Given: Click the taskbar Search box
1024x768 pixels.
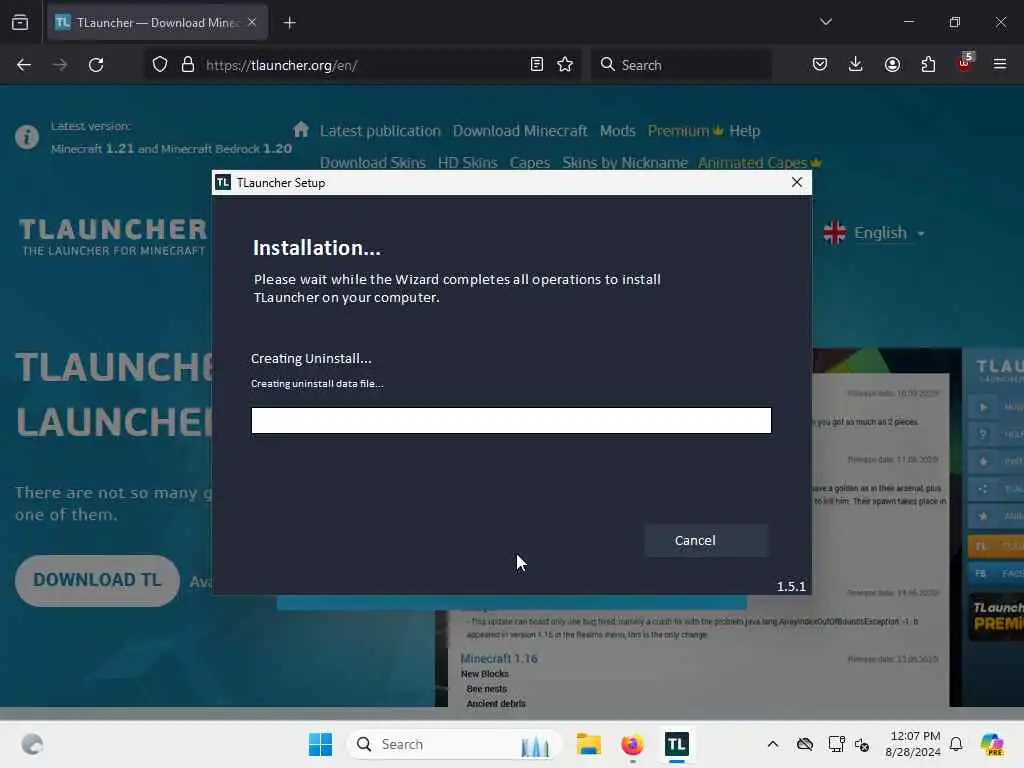Looking at the screenshot, I should click(x=455, y=744).
